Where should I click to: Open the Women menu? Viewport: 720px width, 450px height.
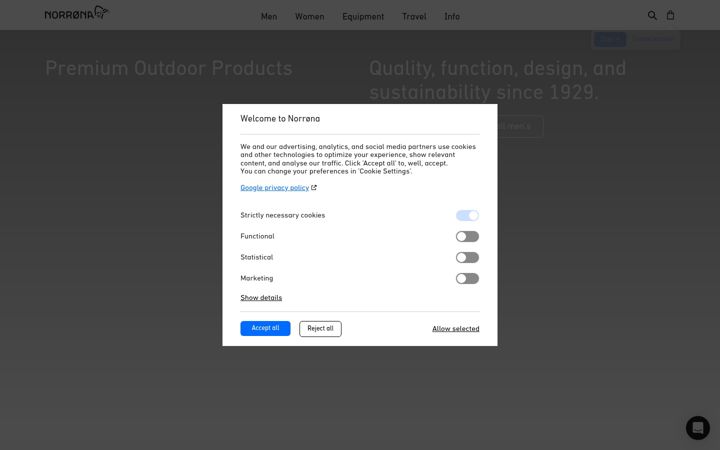coord(309,17)
